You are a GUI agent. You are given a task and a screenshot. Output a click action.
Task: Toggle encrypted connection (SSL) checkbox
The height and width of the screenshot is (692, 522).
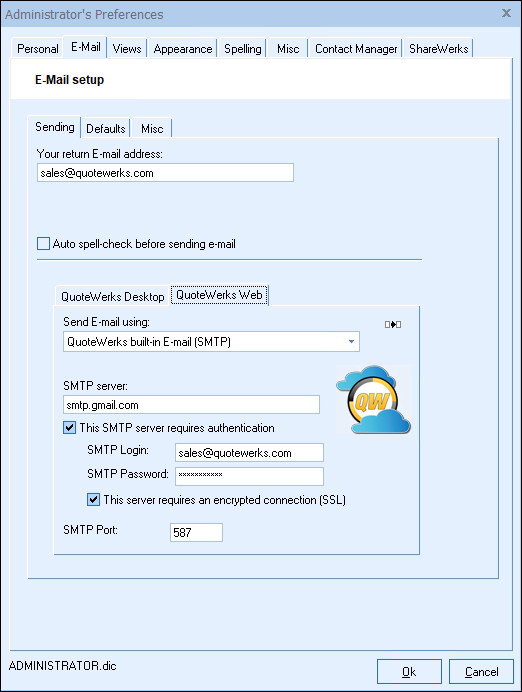(93, 500)
